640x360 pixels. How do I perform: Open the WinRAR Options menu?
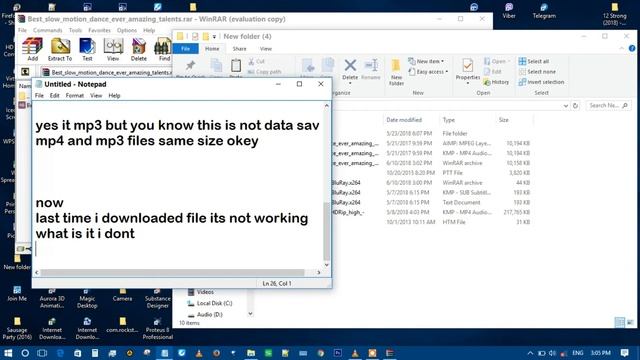click(127, 31)
